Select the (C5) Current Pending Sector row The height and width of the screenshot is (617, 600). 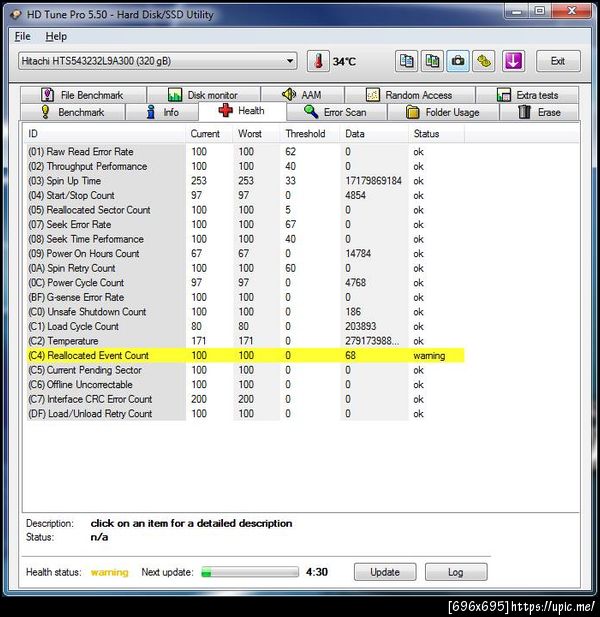pyautogui.click(x=246, y=370)
